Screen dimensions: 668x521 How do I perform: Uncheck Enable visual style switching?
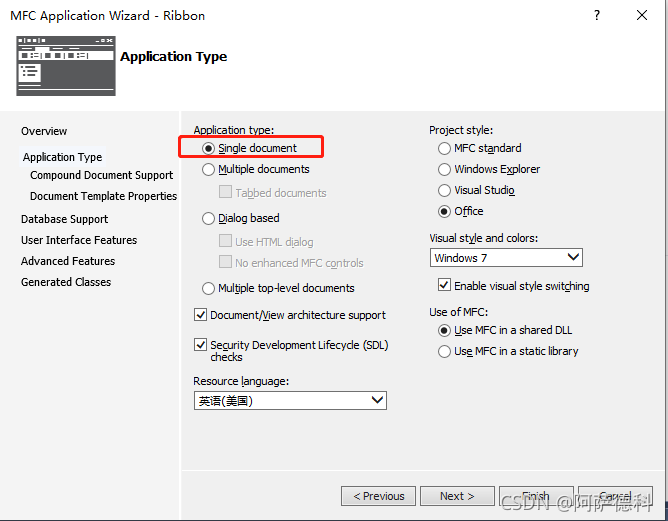pyautogui.click(x=444, y=285)
